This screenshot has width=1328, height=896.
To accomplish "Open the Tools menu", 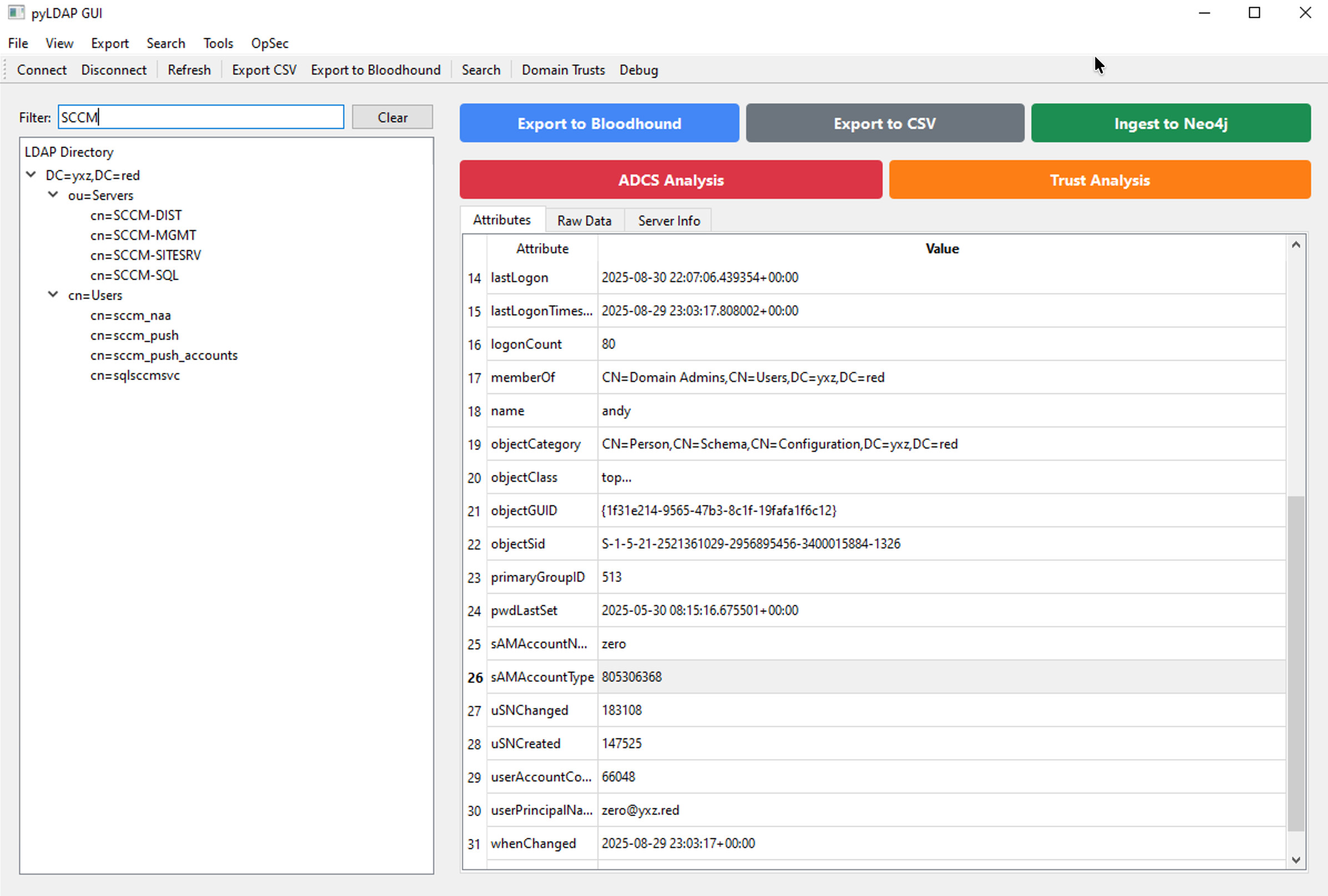I will [218, 43].
